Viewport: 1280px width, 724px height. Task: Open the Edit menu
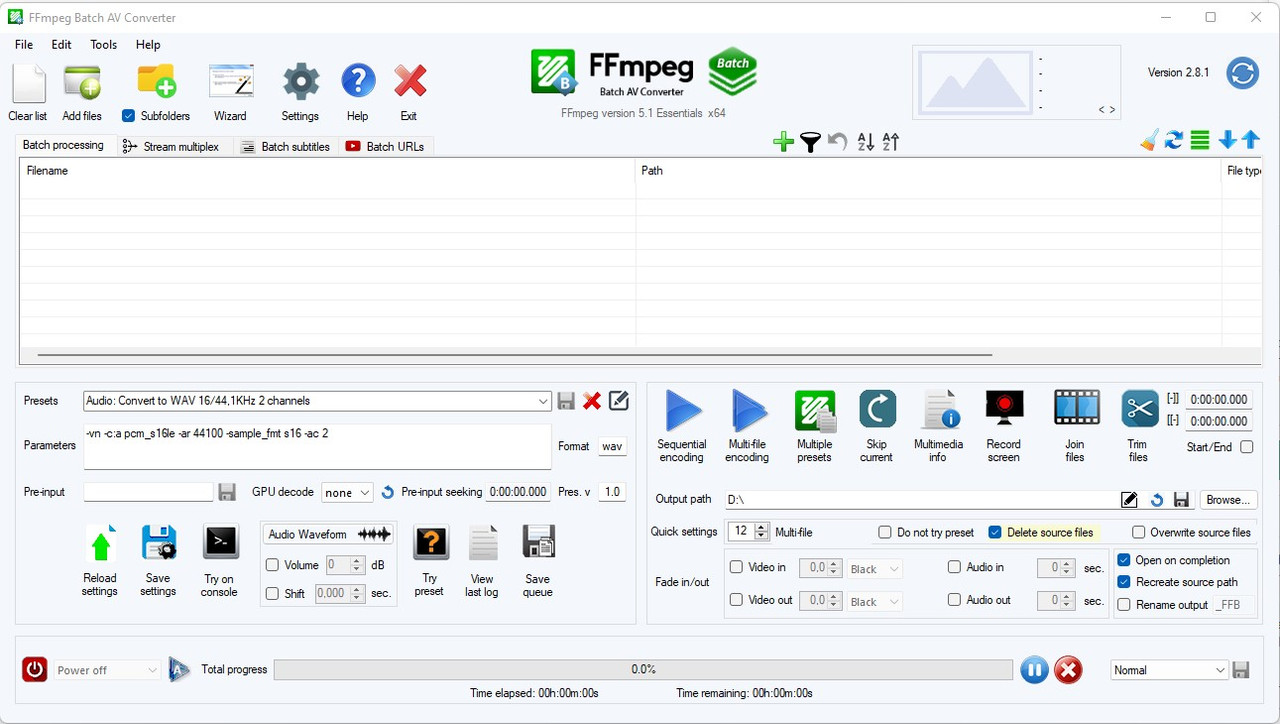click(x=61, y=44)
